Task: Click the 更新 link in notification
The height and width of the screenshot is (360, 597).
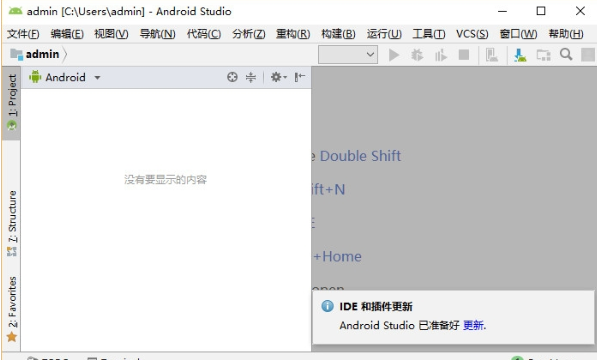Action: (473, 326)
